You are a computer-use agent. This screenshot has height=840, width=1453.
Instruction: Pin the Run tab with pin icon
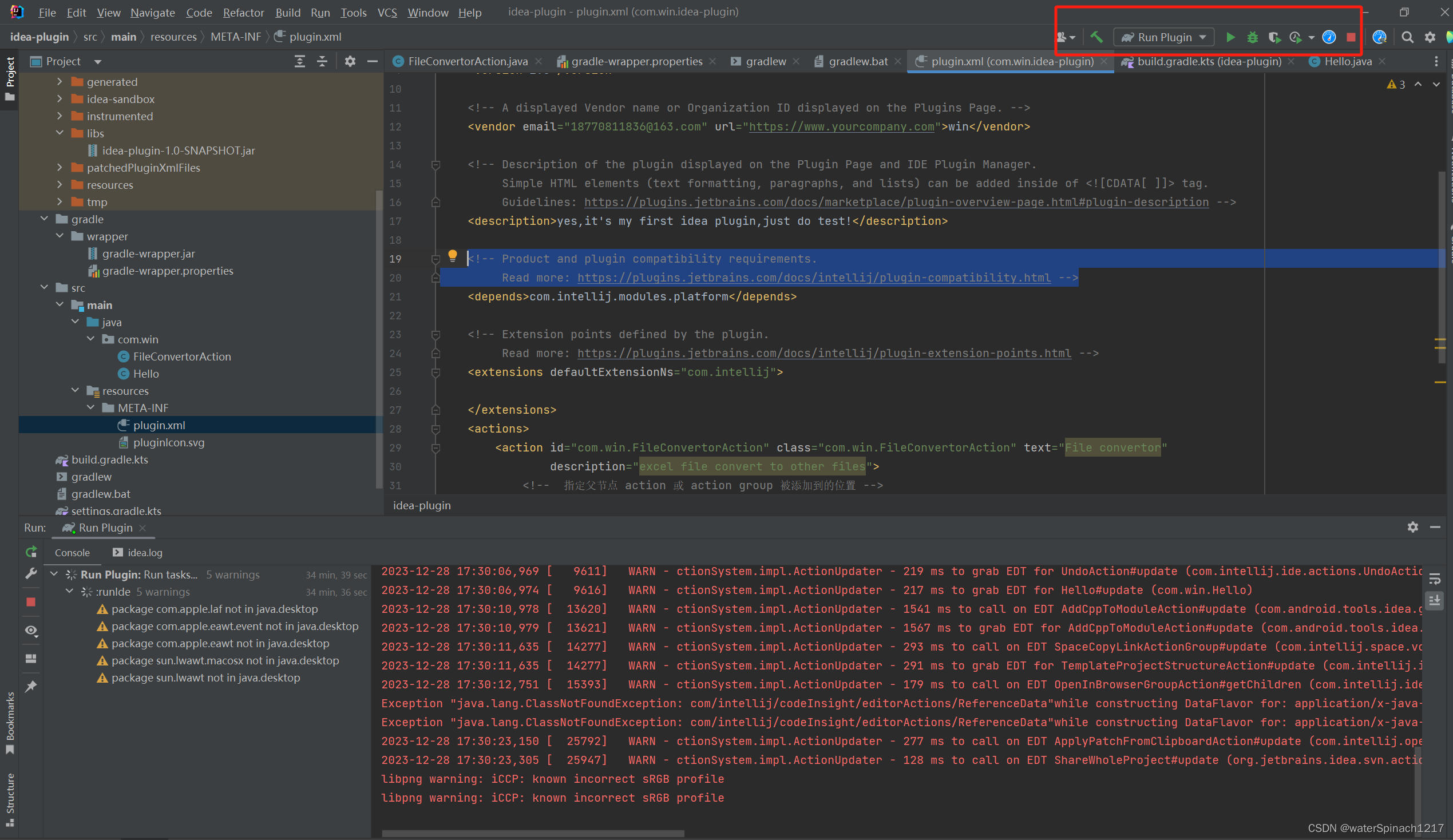point(31,686)
